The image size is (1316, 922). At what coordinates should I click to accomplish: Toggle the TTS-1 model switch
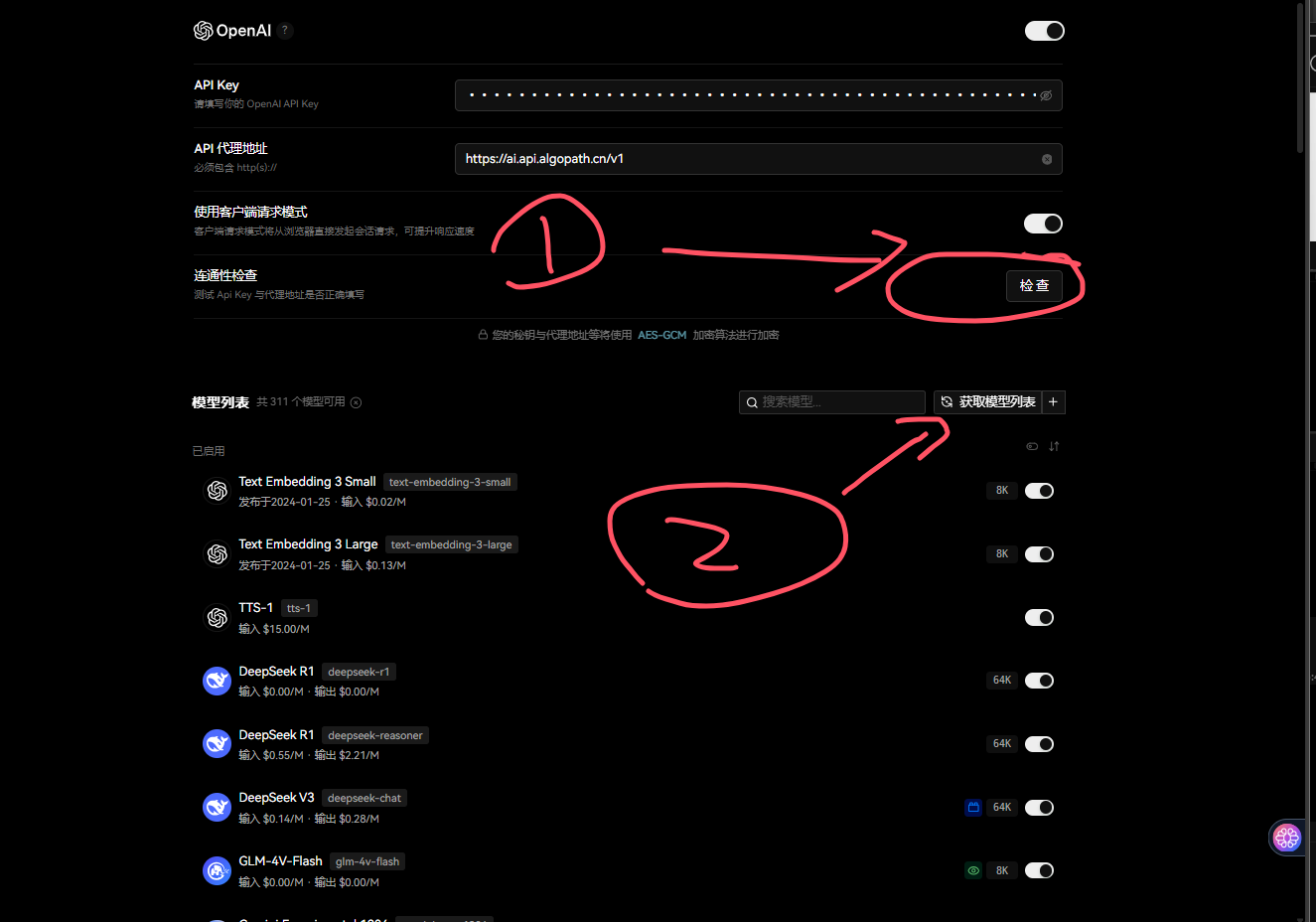[x=1039, y=618]
